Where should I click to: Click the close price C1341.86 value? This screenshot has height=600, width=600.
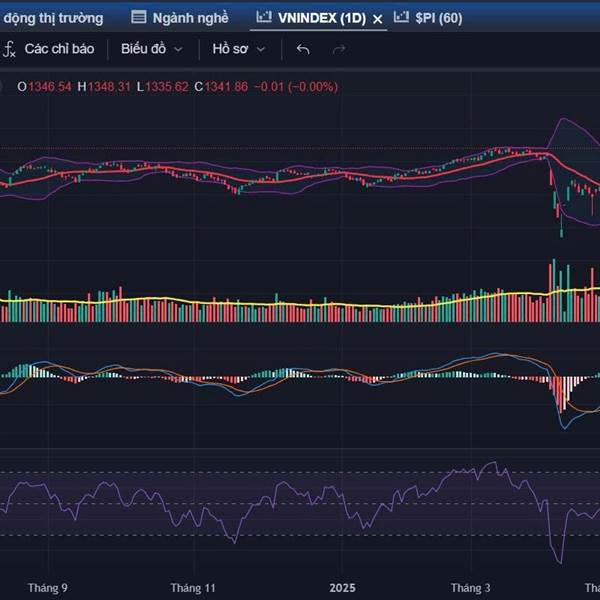(221, 87)
